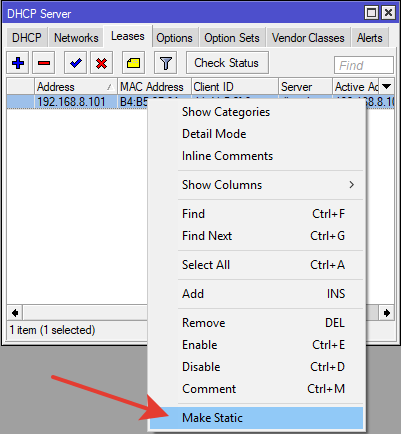Click the blue plus Add icon
Screen dimensions: 401x434
pos(18,63)
